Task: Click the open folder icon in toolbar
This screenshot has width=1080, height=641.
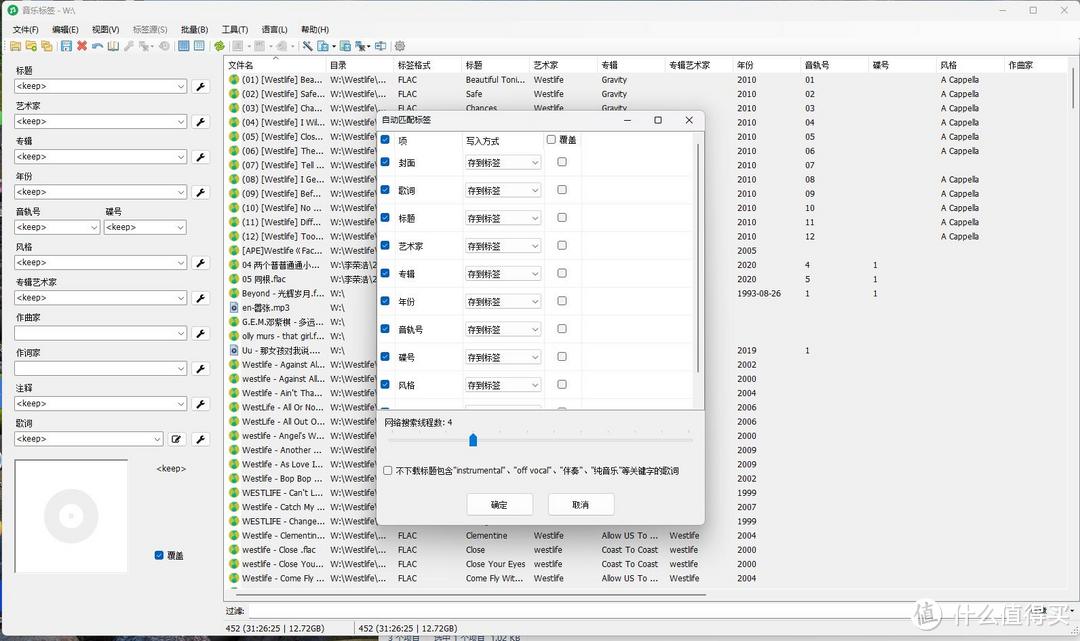Action: coord(17,46)
